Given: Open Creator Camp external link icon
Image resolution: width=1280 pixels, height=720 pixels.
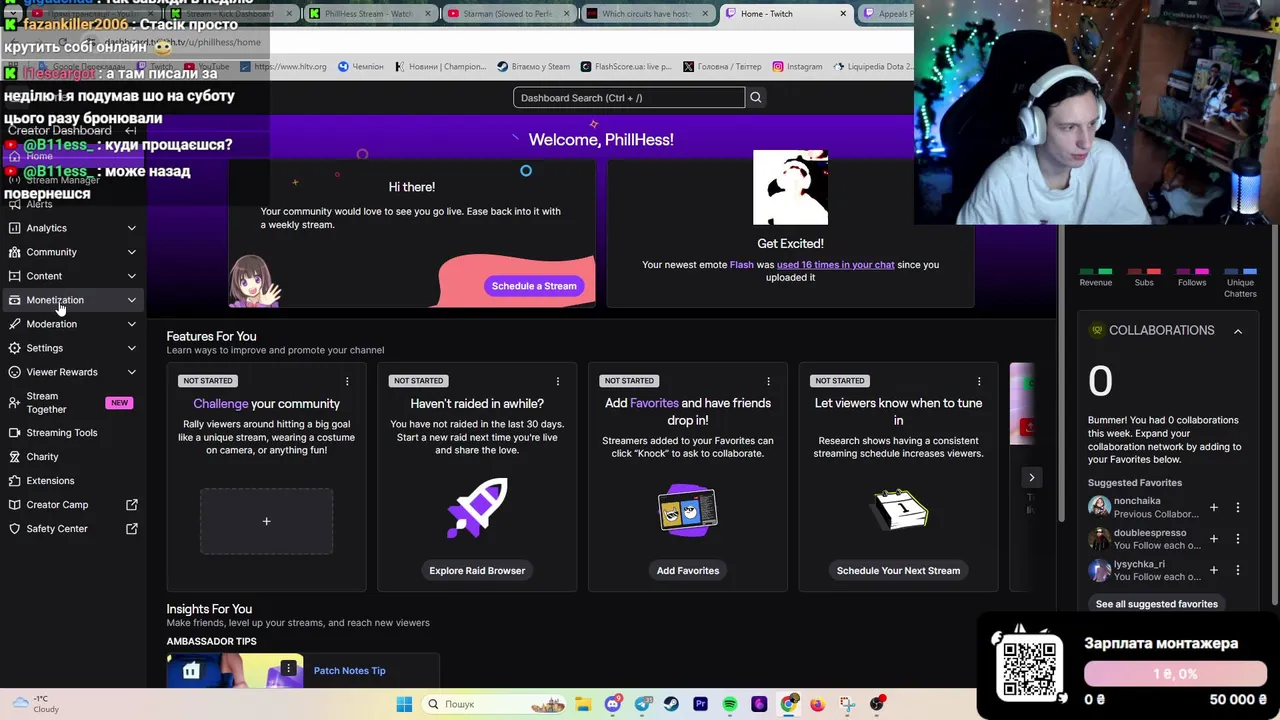Looking at the screenshot, I should click(x=131, y=505).
